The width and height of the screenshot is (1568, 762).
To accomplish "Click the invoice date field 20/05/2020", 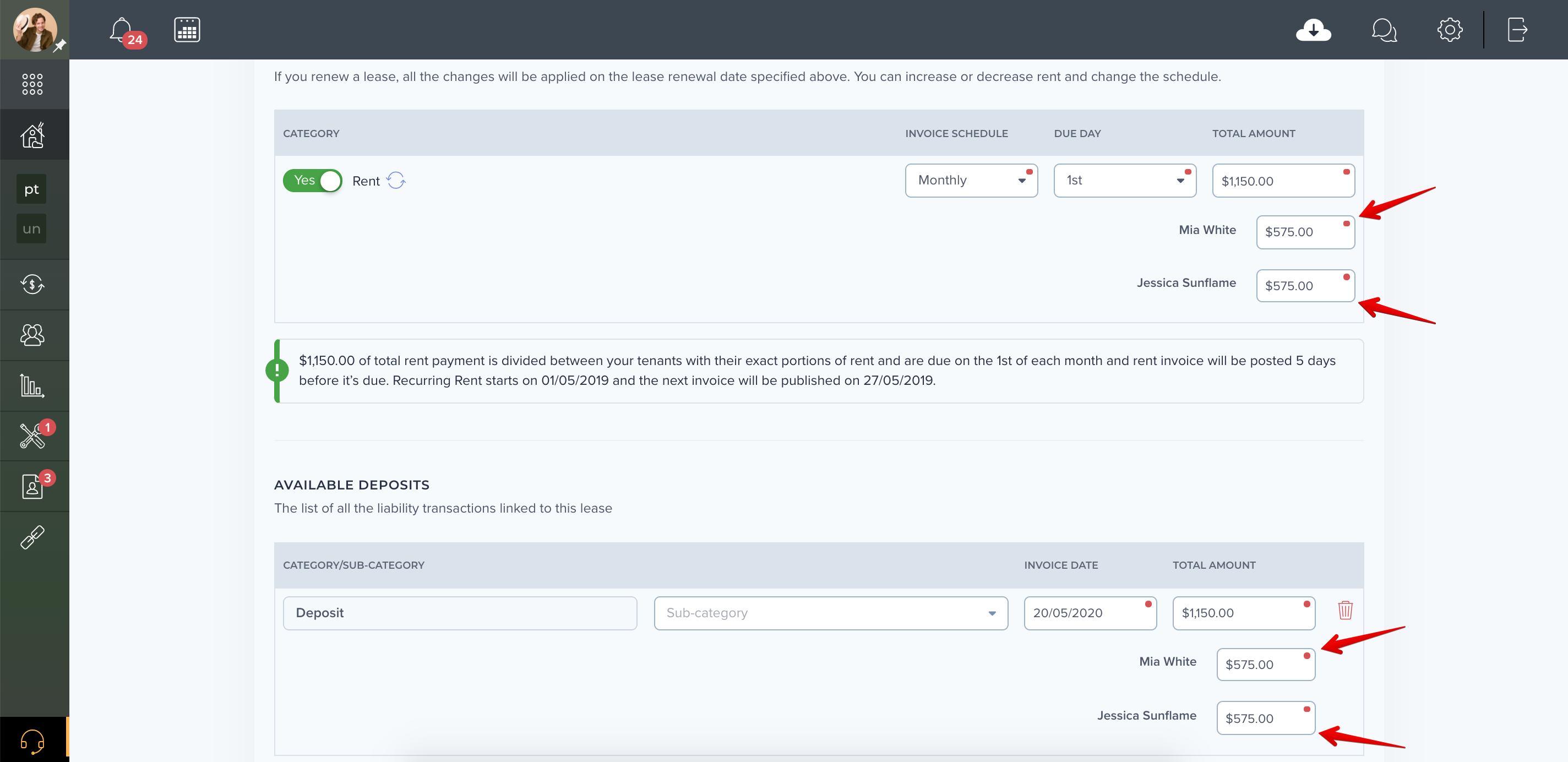I will [x=1090, y=613].
